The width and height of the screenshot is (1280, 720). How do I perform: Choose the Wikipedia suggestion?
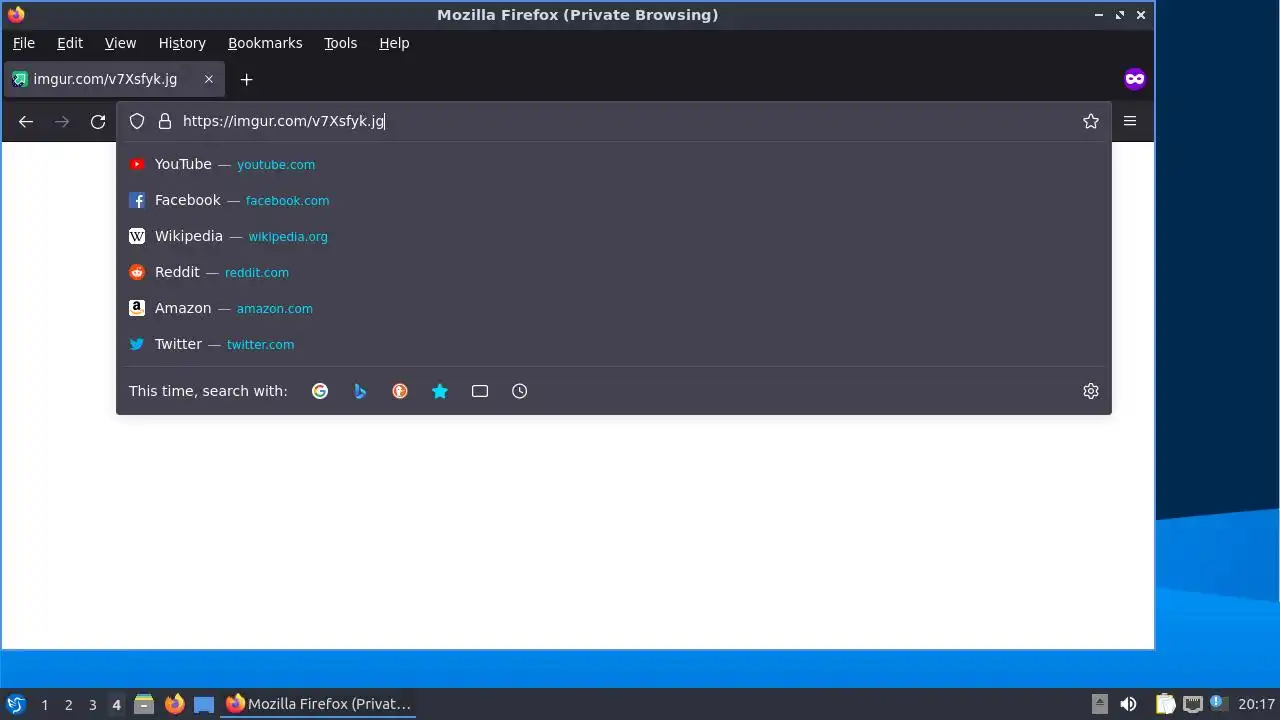[x=614, y=236]
